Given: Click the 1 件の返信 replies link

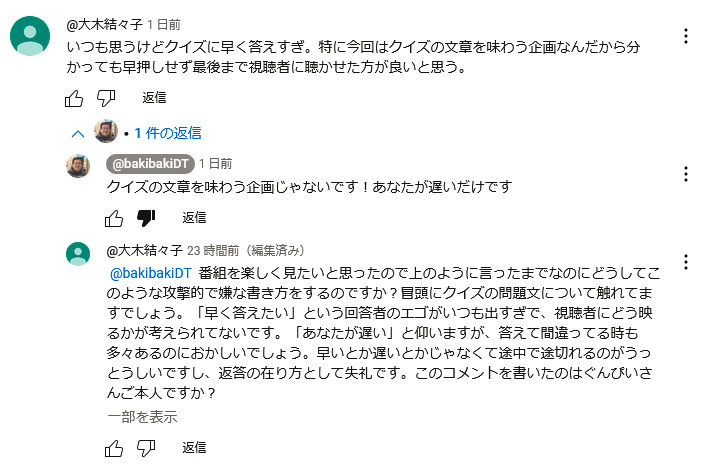Looking at the screenshot, I should coord(168,133).
